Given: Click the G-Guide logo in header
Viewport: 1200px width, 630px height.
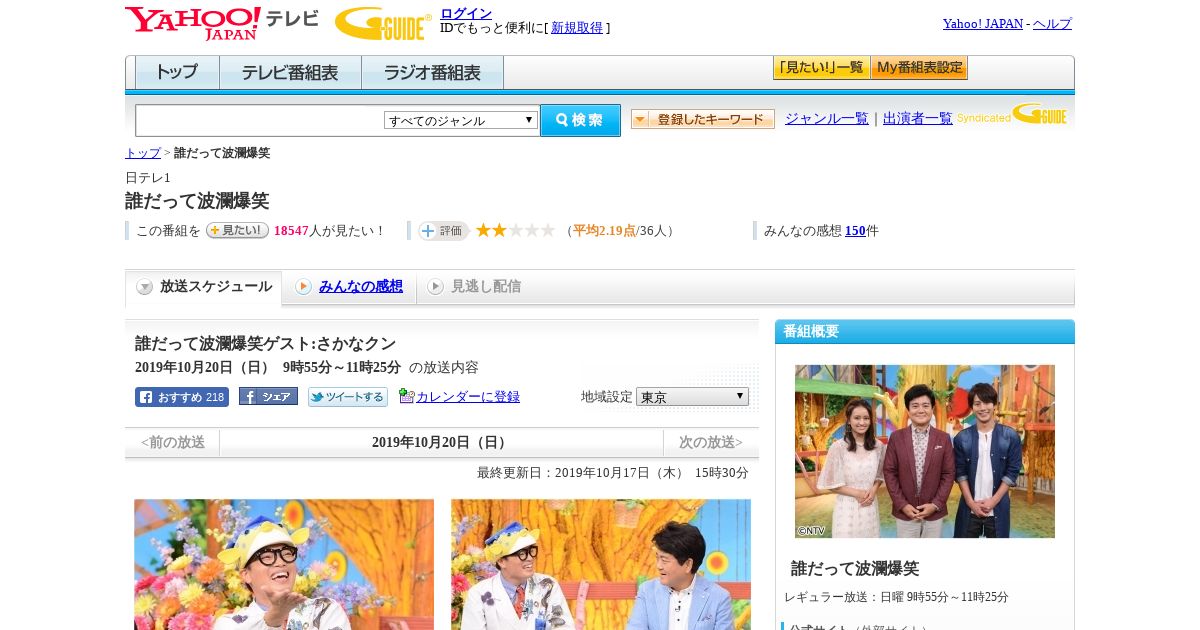Looking at the screenshot, I should pos(383,23).
